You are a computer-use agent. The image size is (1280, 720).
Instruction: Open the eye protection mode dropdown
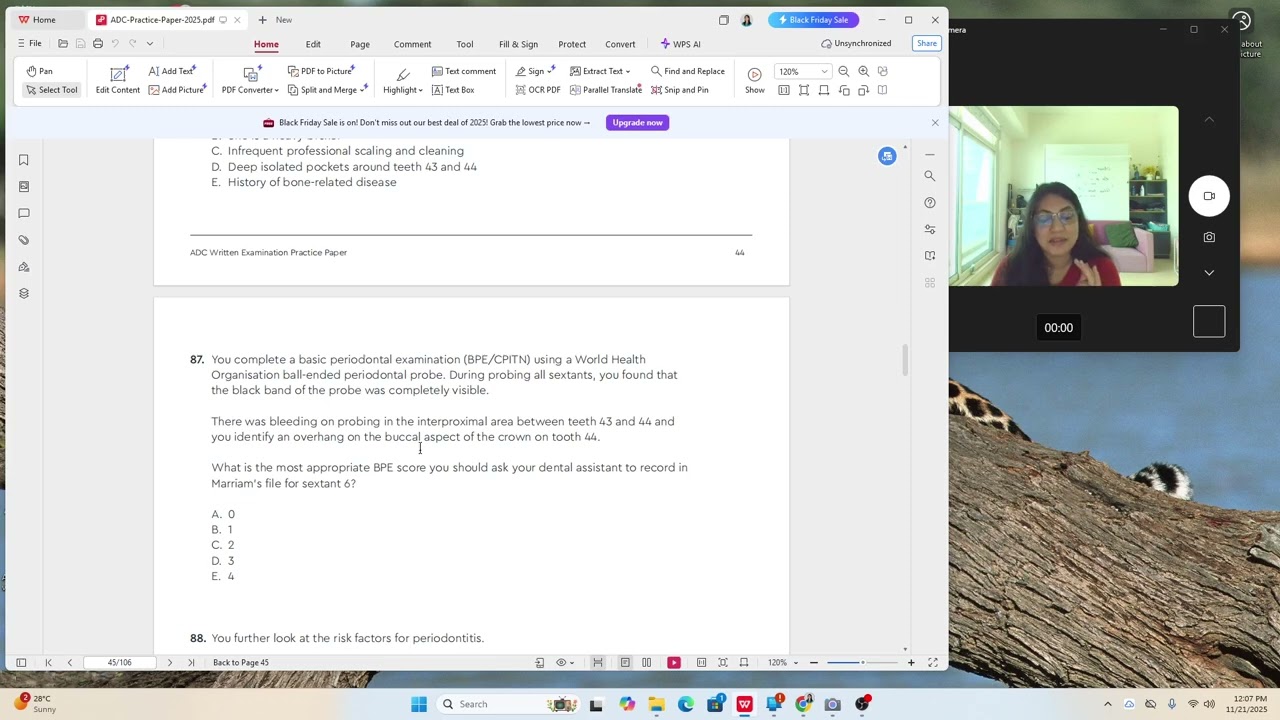565,663
